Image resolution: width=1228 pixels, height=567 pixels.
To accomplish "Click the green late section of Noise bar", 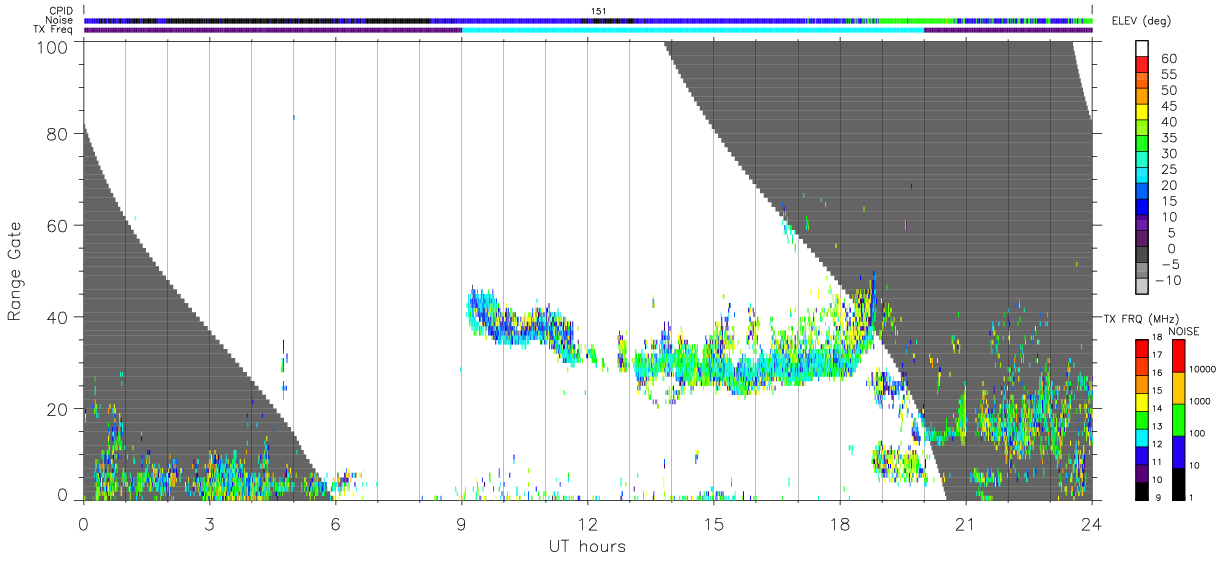I will (x=915, y=20).
